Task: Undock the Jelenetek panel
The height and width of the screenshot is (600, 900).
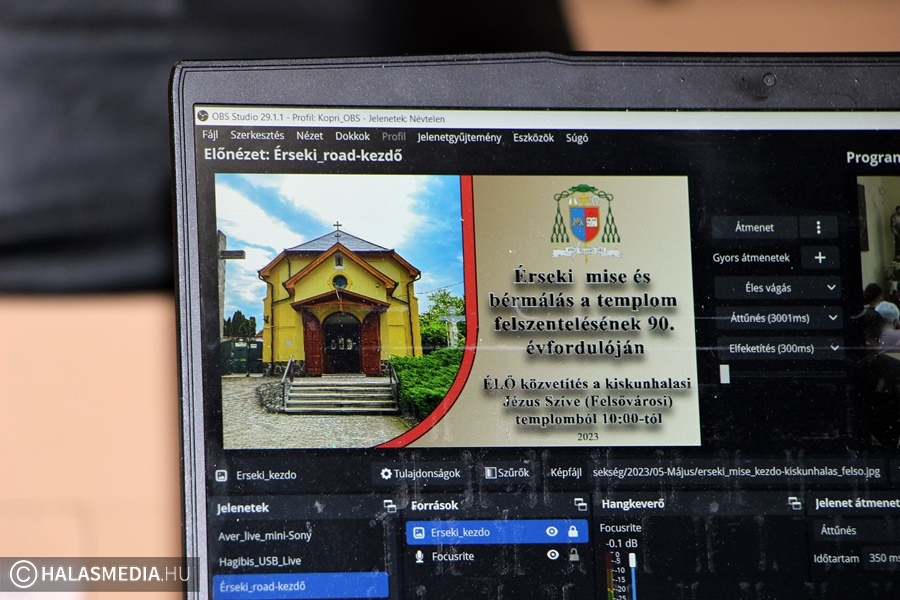Action: tap(390, 506)
